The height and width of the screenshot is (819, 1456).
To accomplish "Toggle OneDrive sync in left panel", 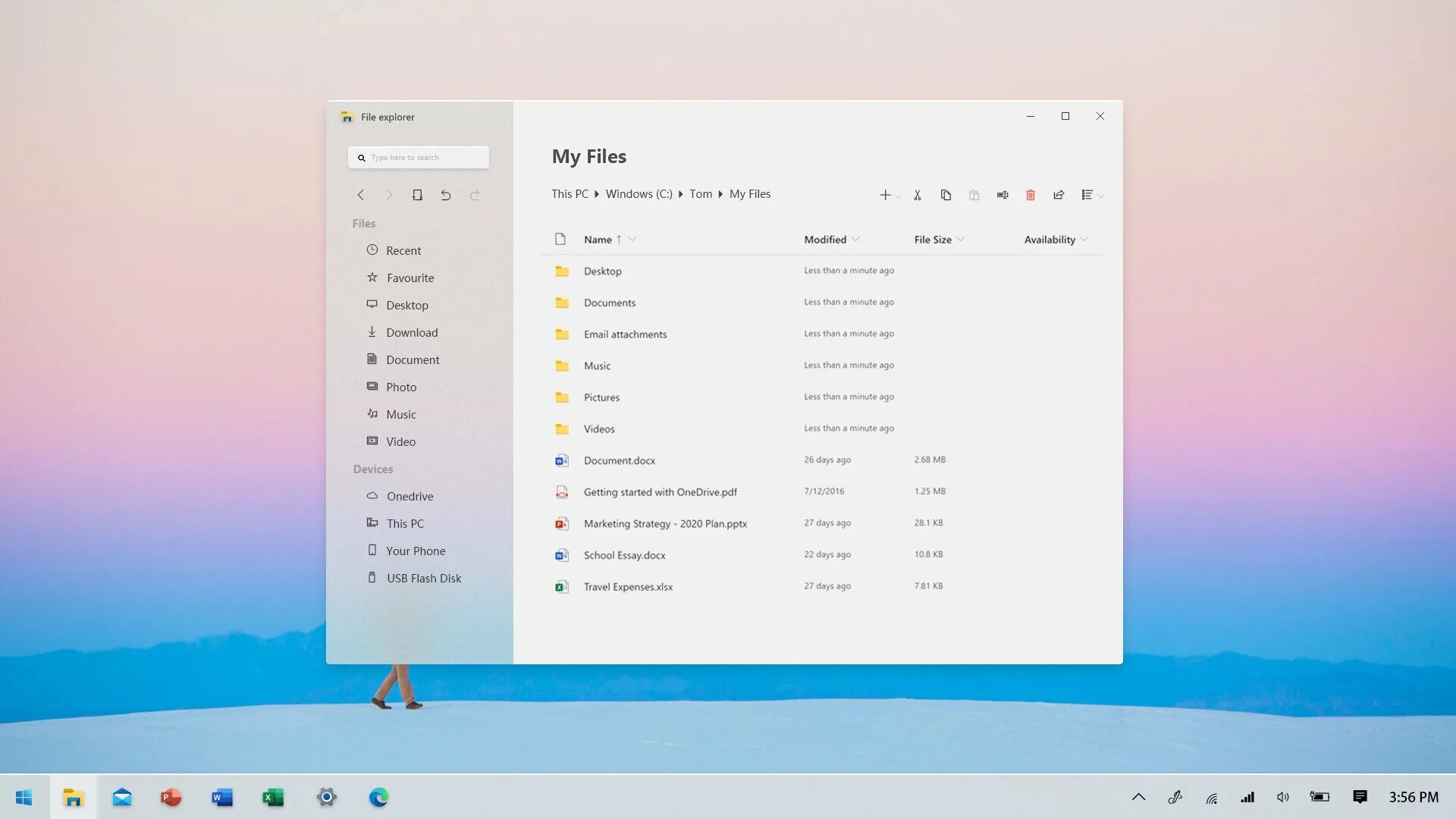I will point(410,495).
